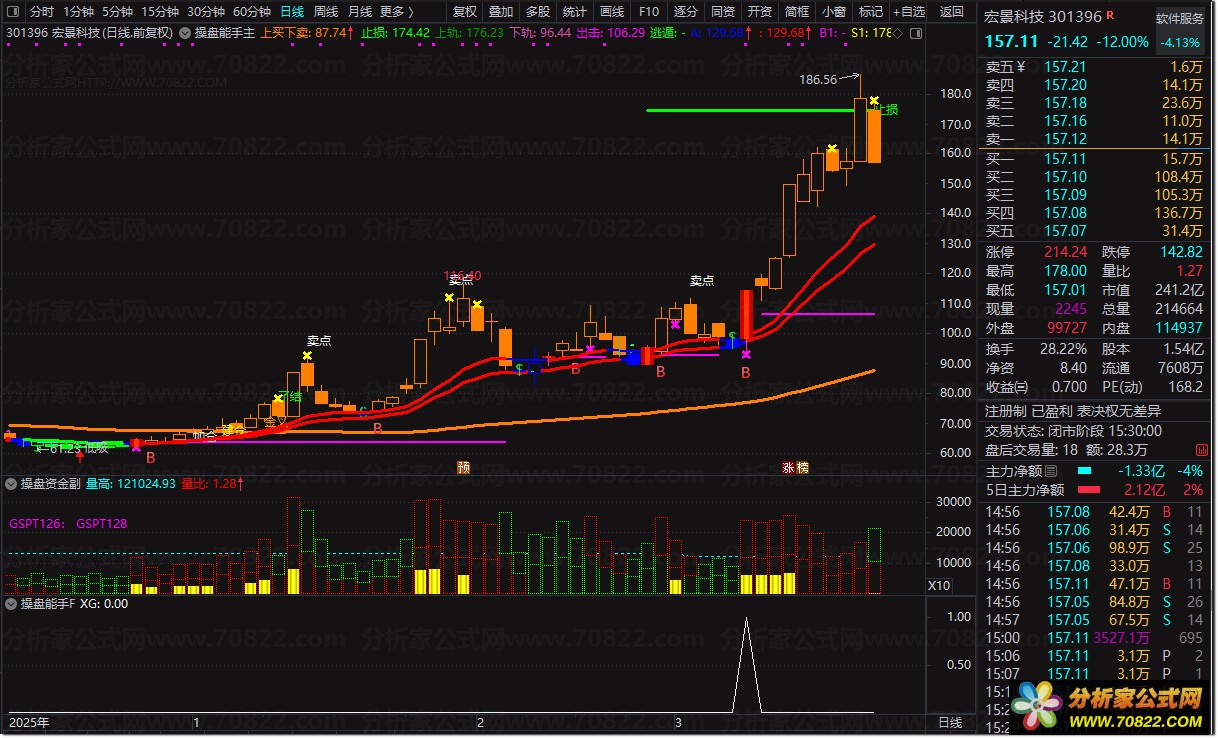
Task: Expand the 操盘资金副 indicator dropdown
Action: (12, 483)
